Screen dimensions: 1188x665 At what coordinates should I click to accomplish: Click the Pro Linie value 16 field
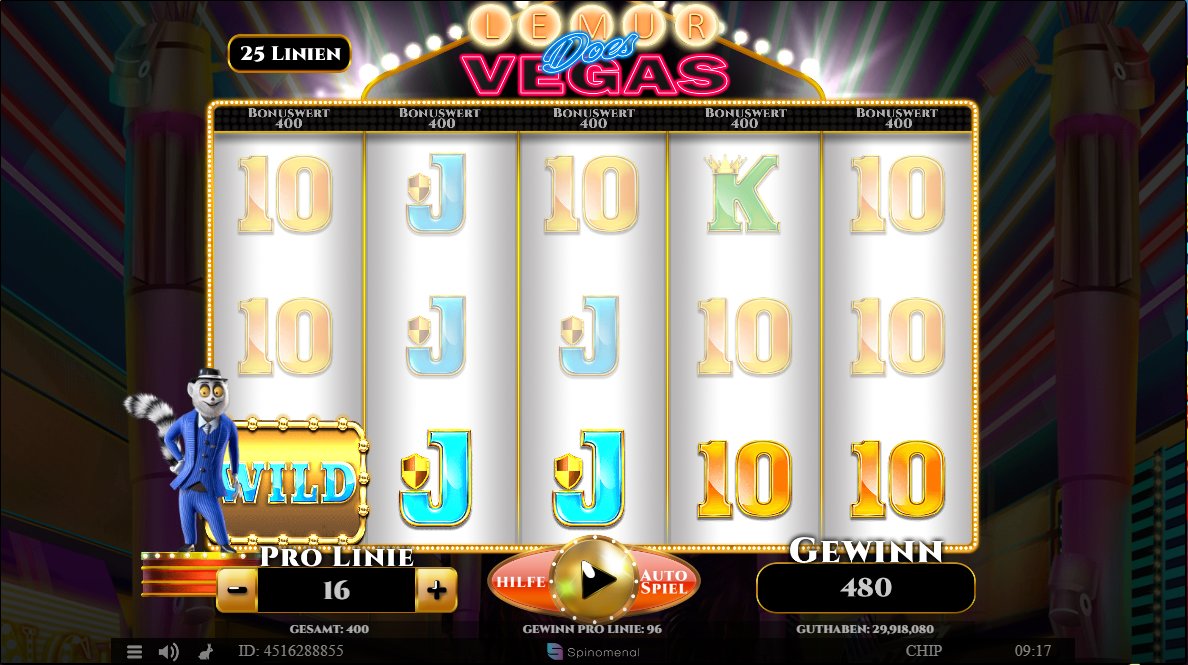coord(336,590)
